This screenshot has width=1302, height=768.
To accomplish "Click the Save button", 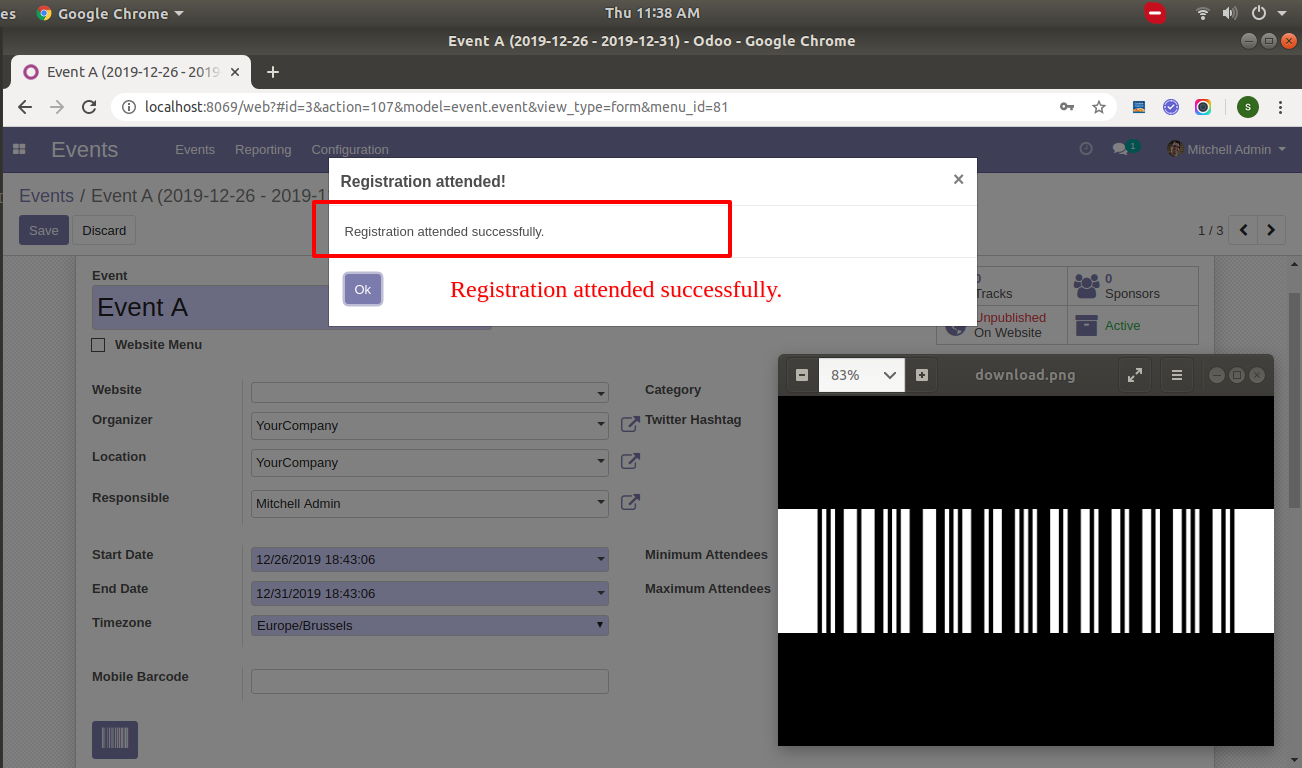I will click(x=44, y=230).
